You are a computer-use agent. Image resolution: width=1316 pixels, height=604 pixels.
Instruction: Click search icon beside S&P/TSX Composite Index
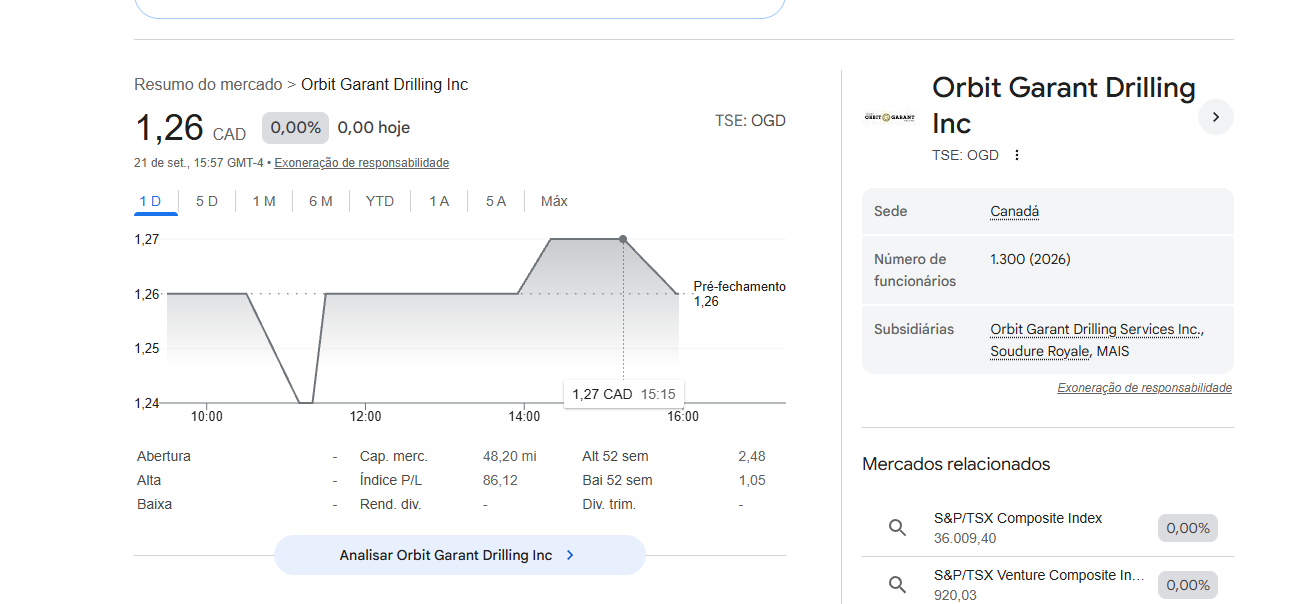pyautogui.click(x=897, y=528)
